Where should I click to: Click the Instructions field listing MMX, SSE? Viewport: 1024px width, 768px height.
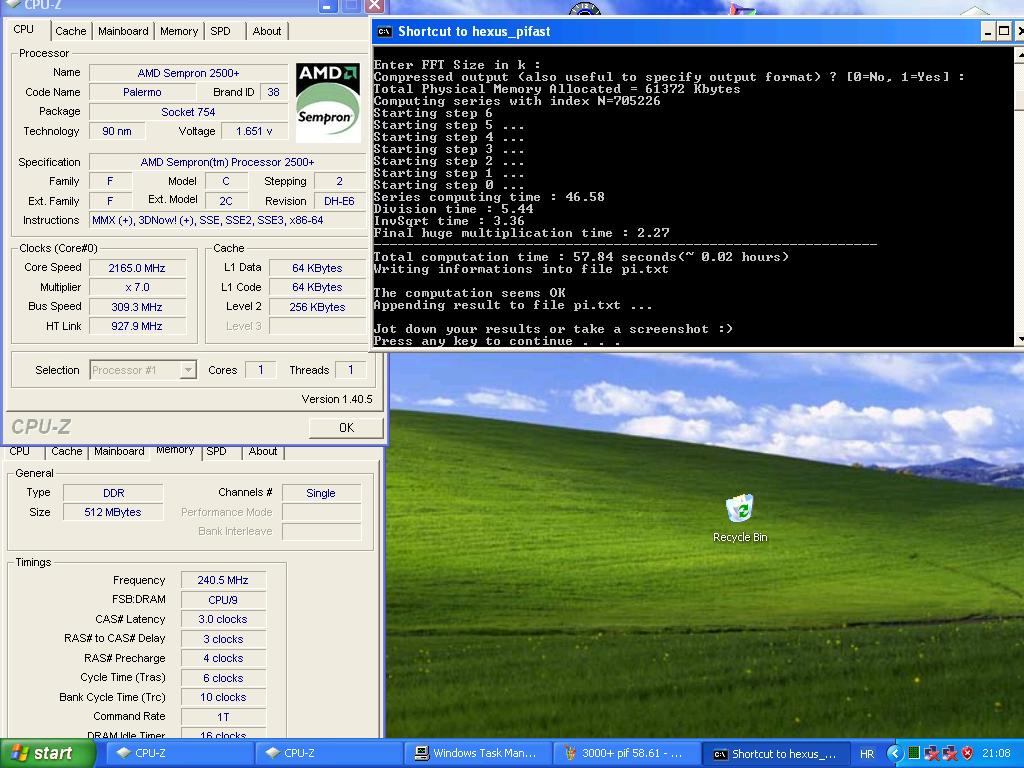[x=227, y=220]
